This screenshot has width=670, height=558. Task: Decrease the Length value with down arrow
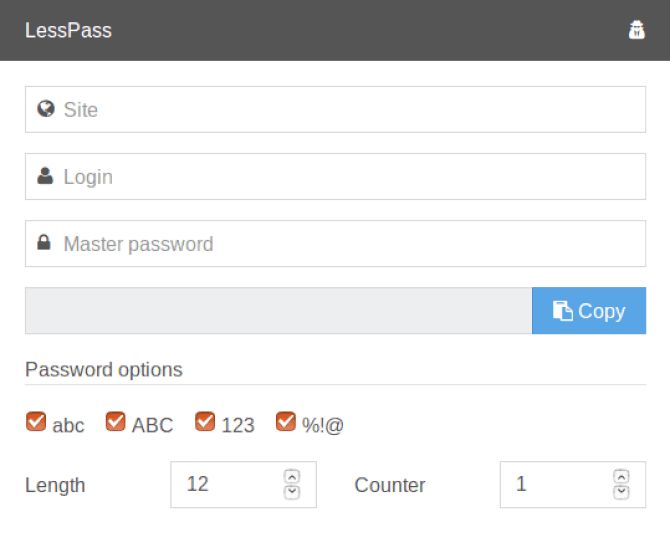292,492
